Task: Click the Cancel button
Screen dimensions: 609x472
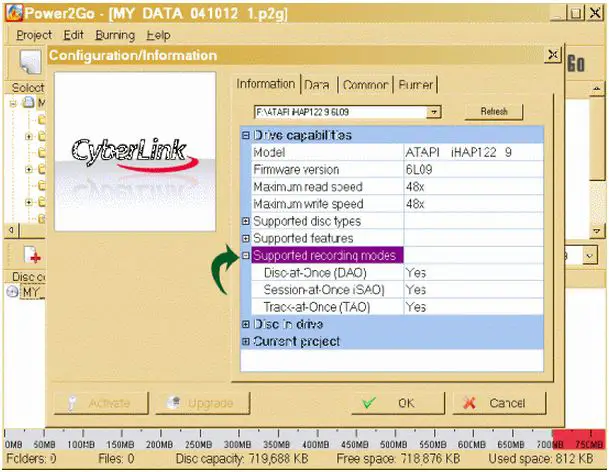Action: pyautogui.click(x=499, y=403)
